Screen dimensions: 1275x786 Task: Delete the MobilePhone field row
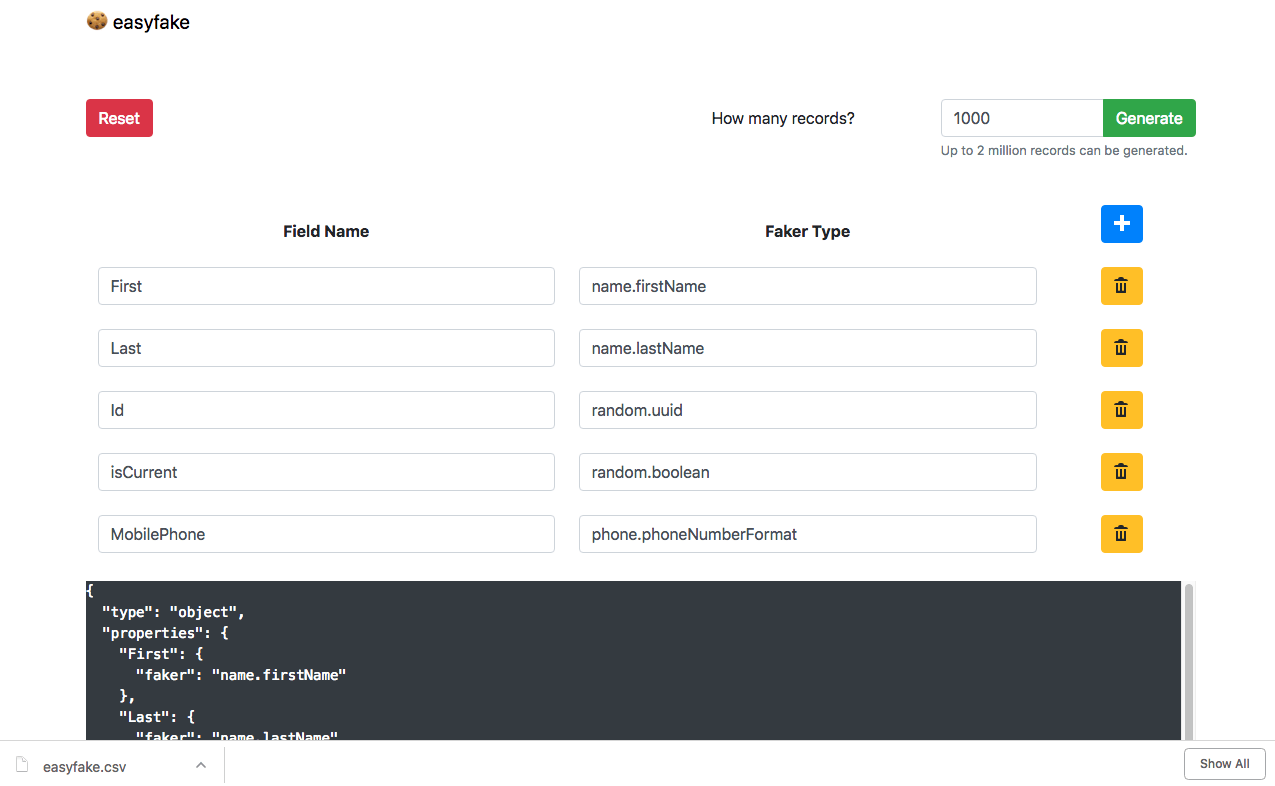tap(1121, 534)
